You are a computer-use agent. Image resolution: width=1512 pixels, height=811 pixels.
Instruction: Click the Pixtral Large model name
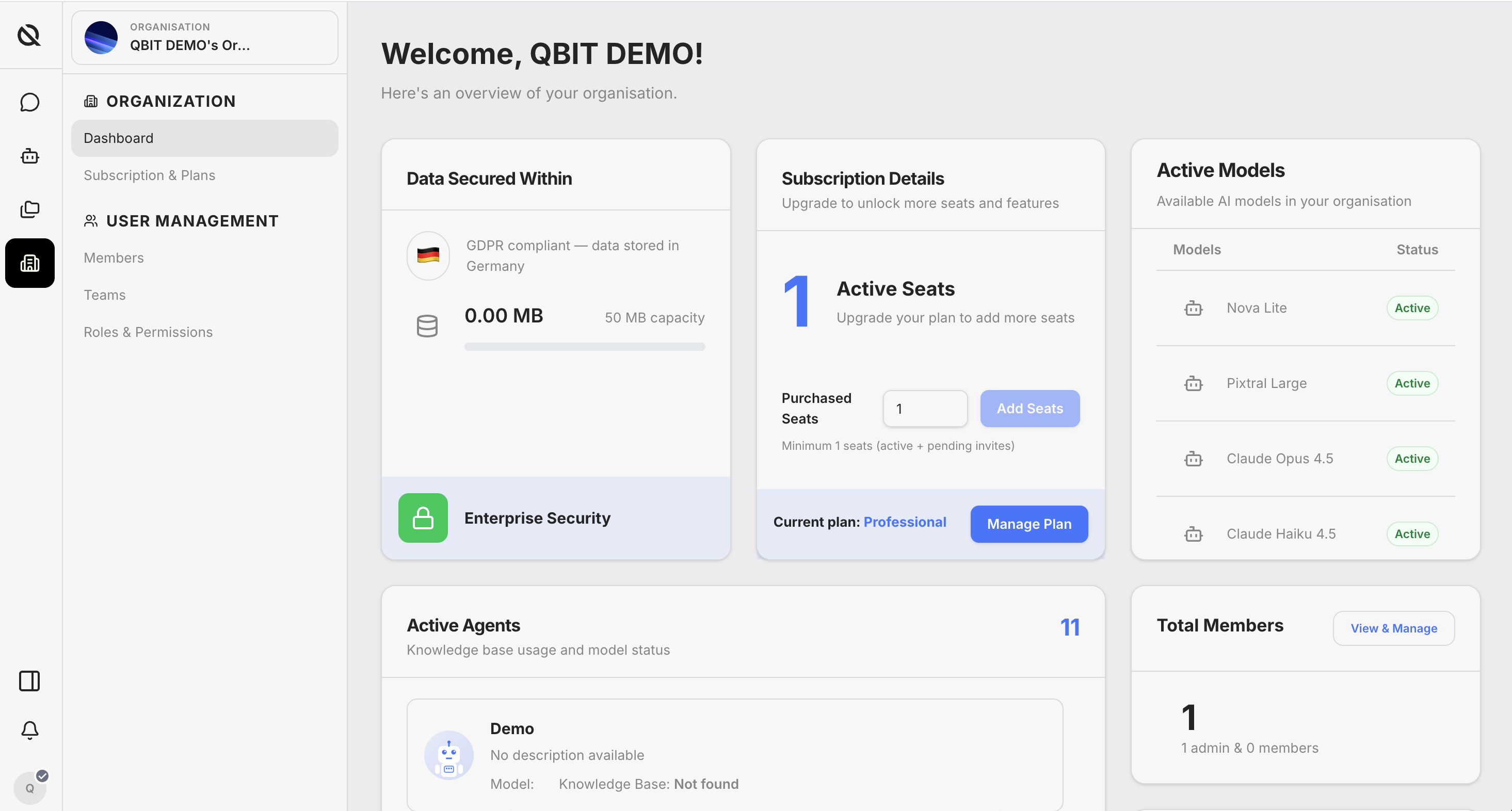pyautogui.click(x=1267, y=383)
